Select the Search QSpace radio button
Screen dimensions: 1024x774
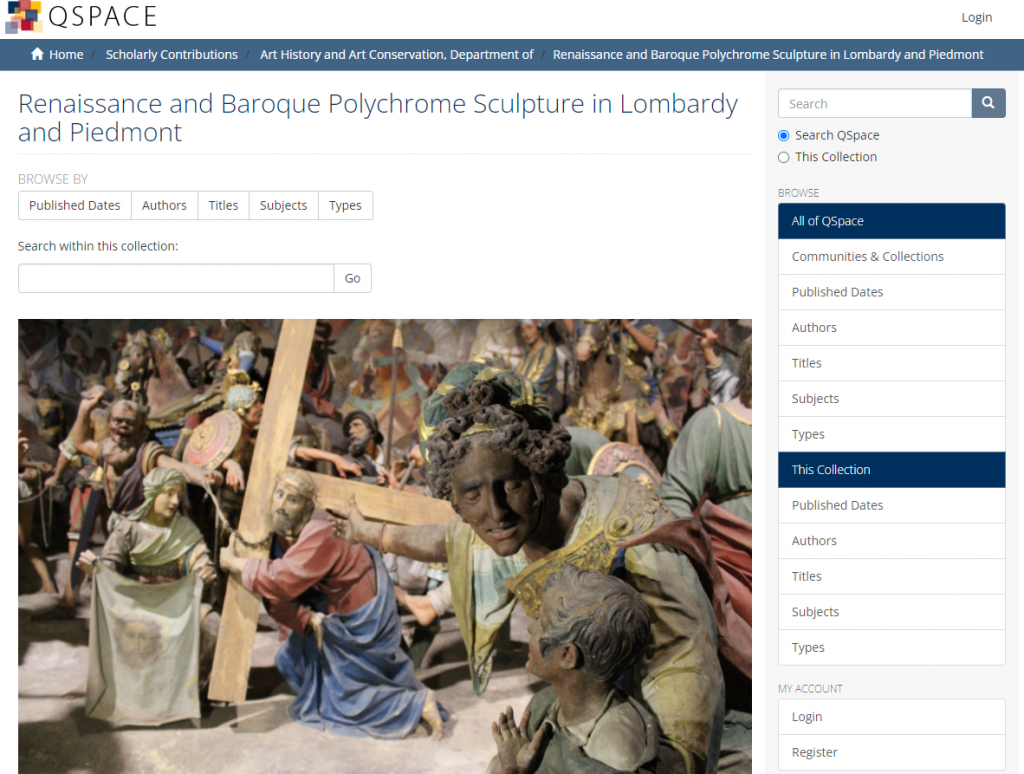(x=784, y=135)
